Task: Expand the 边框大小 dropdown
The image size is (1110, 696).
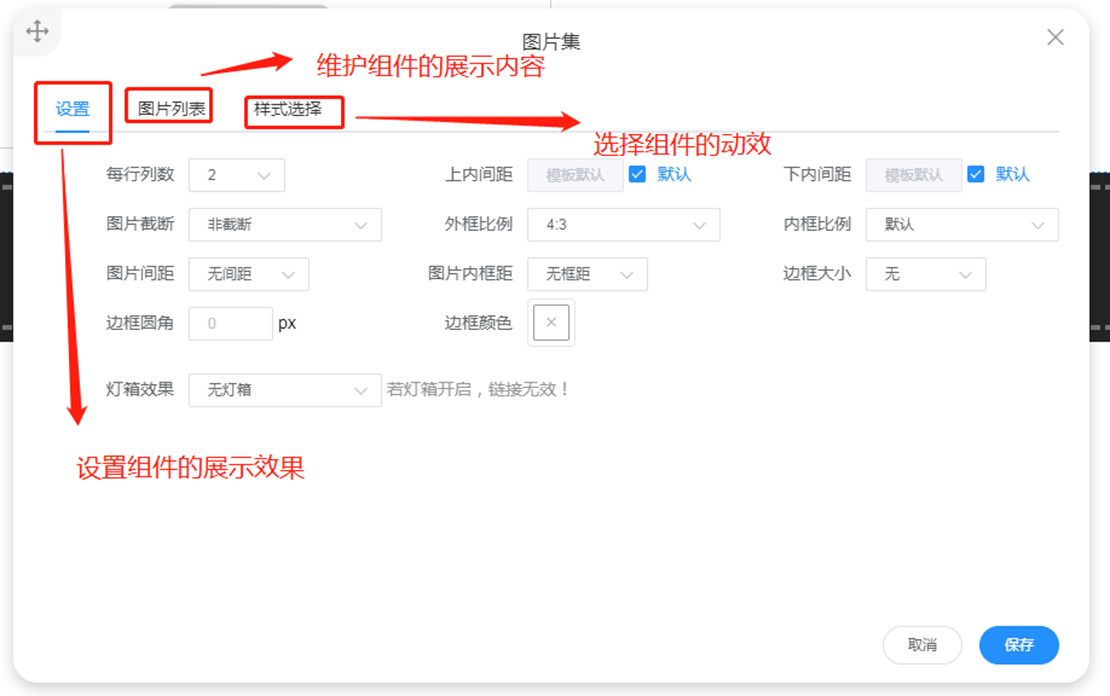Action: click(925, 274)
